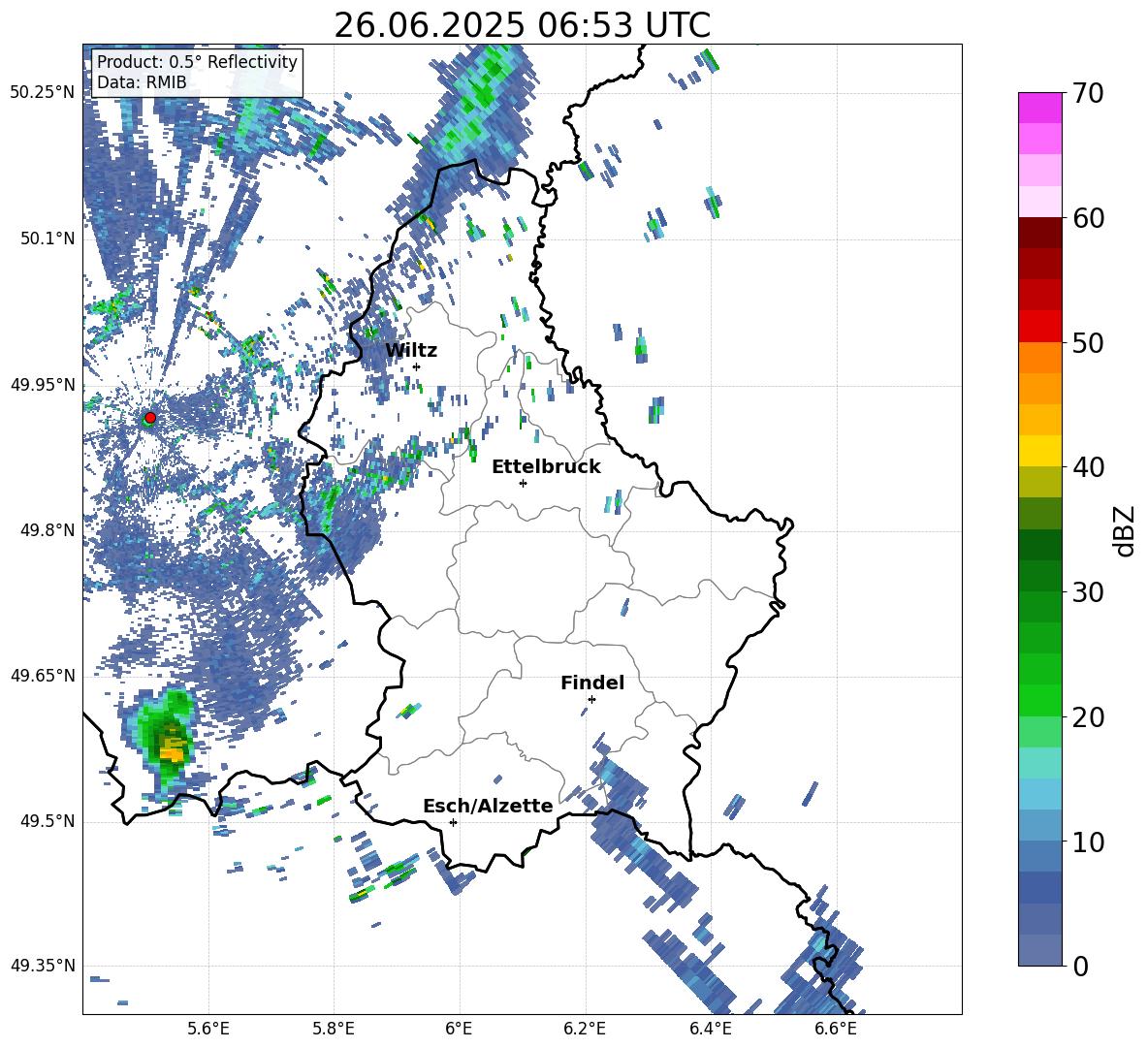Image resolution: width=1148 pixels, height=1048 pixels.
Task: Click the 60 colorbar tick value
Action: (x=1088, y=217)
